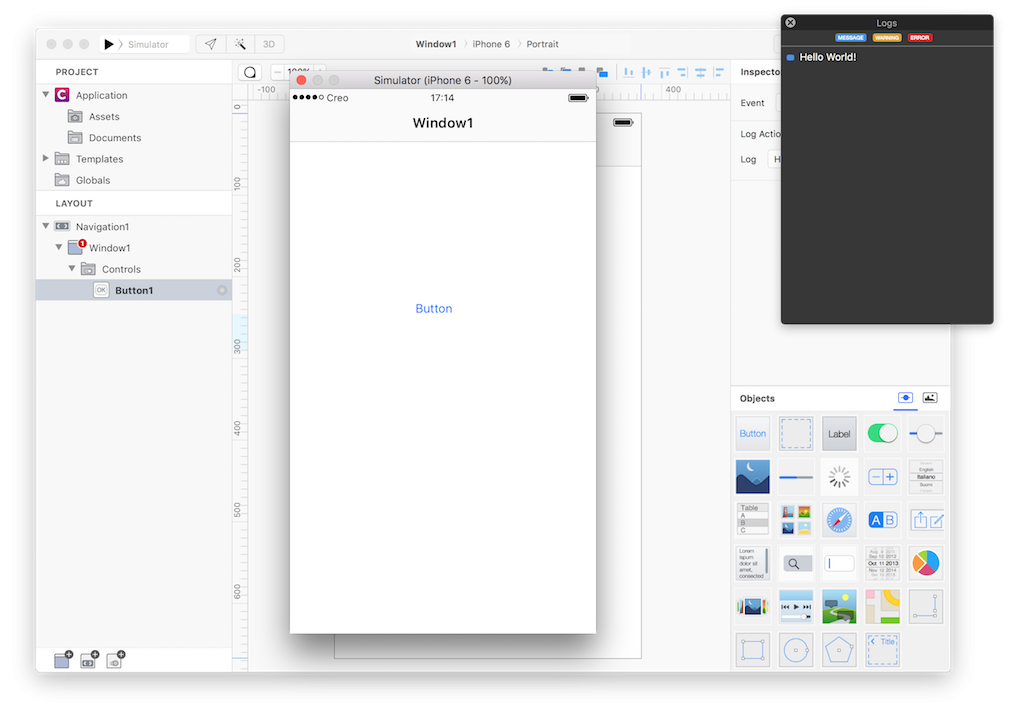Click the Run play button in toolbar
The image size is (1024, 712).
pyautogui.click(x=109, y=44)
